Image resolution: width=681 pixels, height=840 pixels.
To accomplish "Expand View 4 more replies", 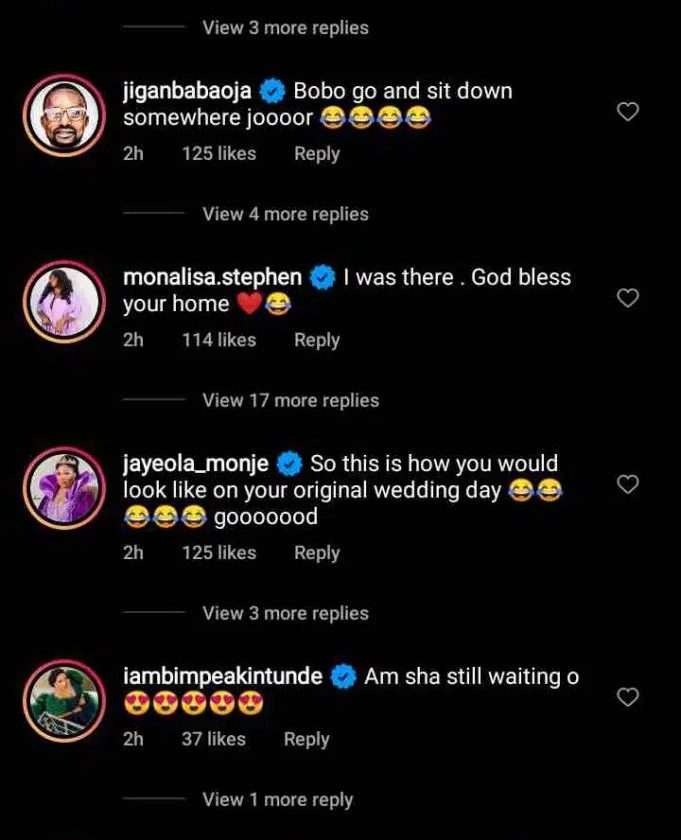I will pos(285,214).
